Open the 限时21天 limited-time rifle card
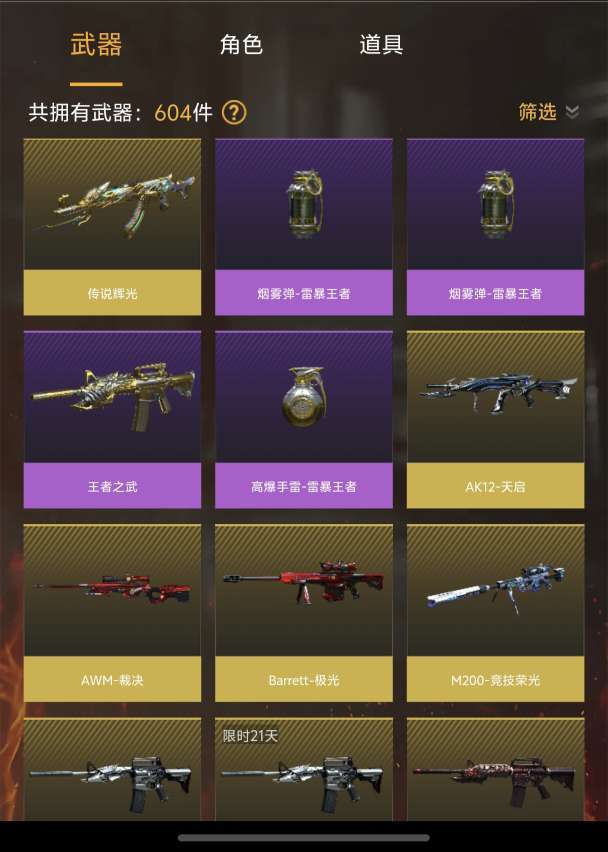The image size is (608, 852). coord(304,769)
